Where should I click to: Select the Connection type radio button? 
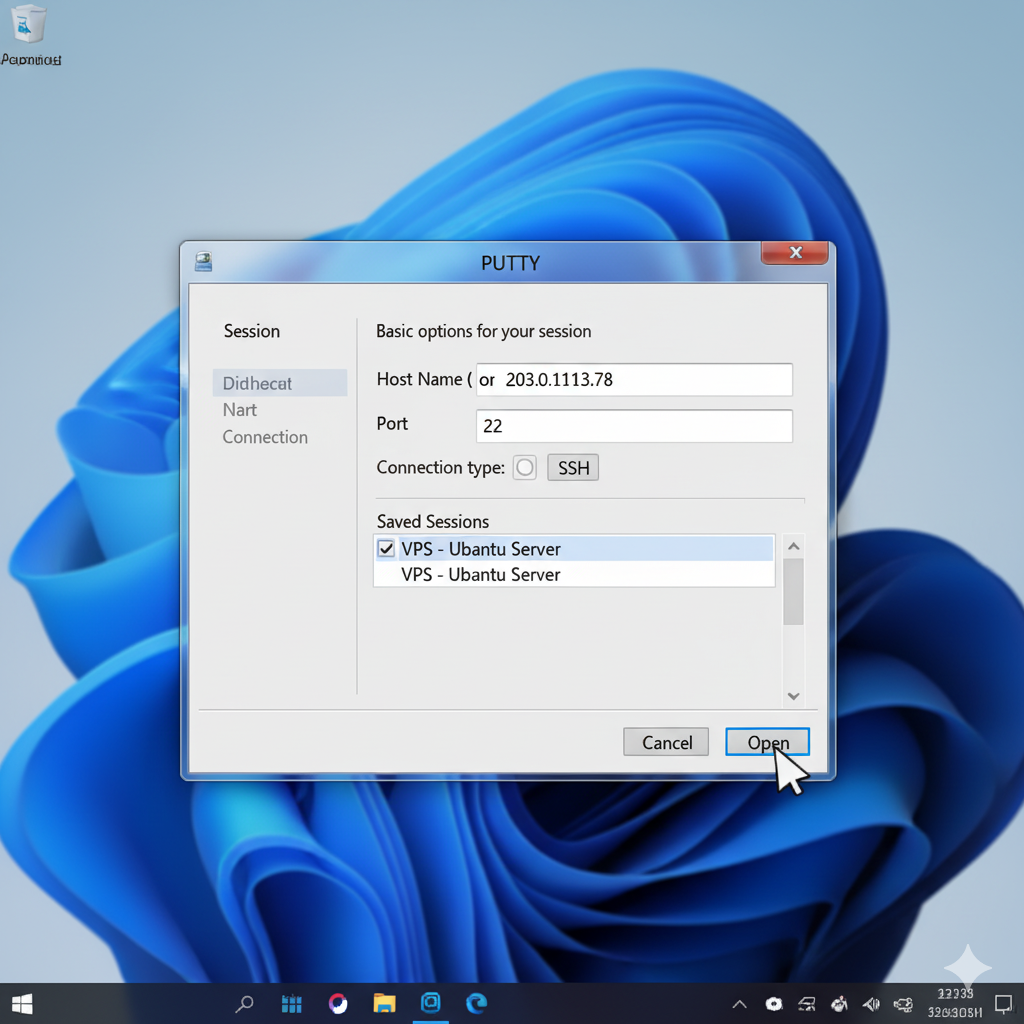point(525,468)
